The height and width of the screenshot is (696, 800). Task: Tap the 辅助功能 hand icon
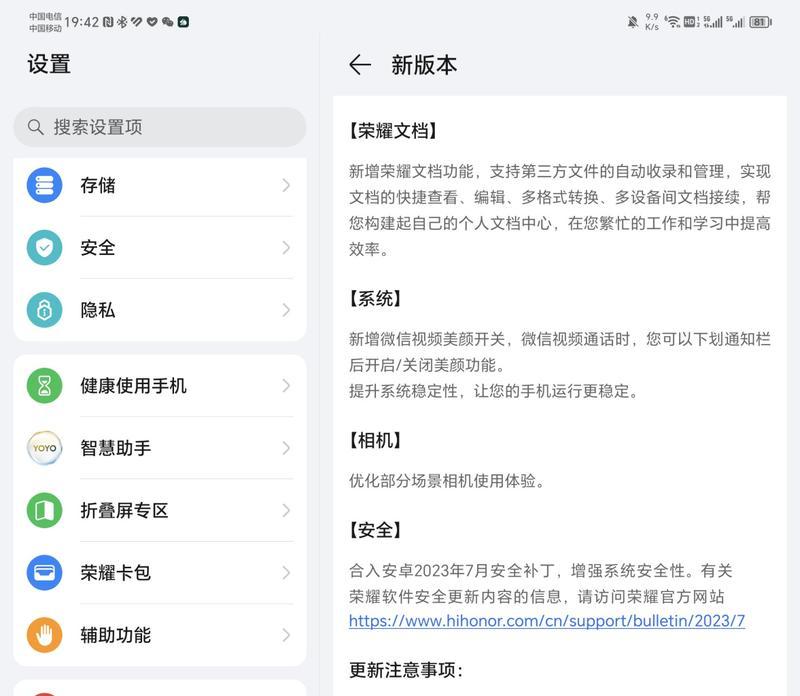tap(44, 635)
